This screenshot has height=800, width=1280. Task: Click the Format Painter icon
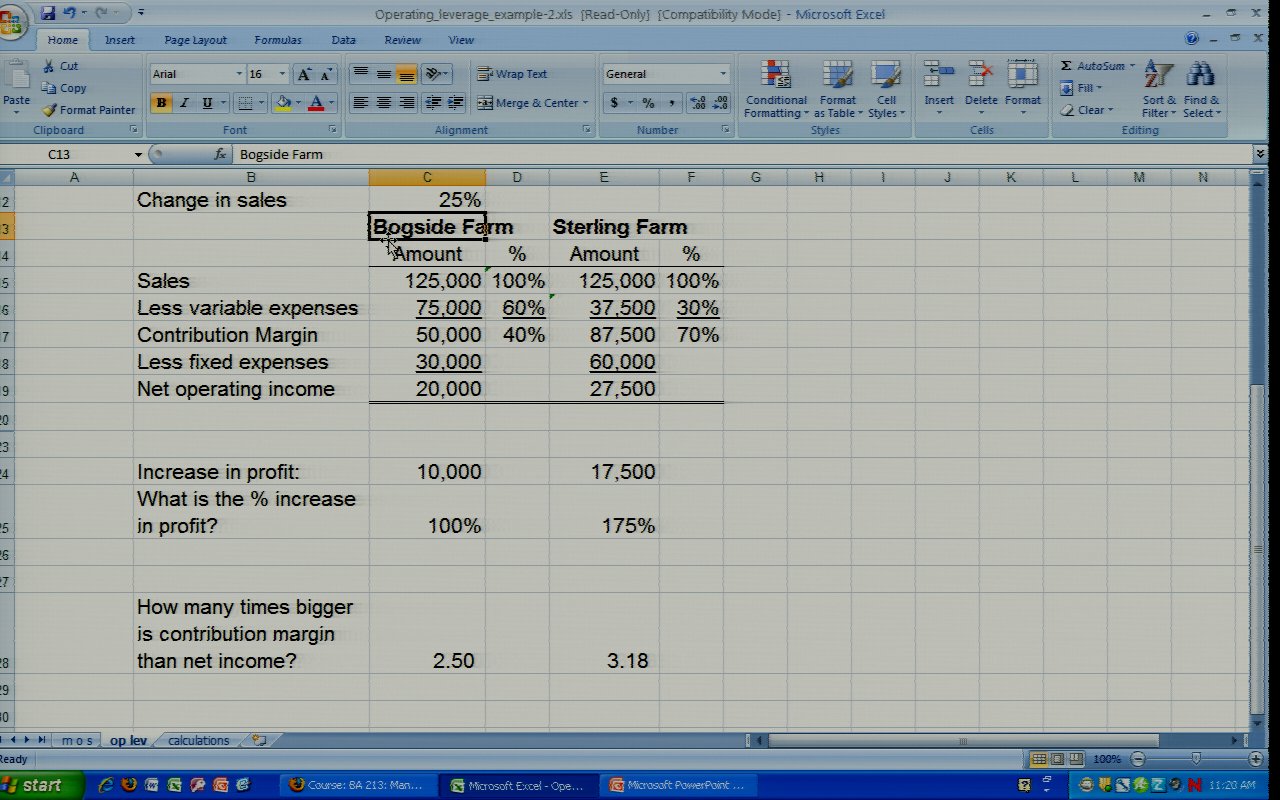50,110
